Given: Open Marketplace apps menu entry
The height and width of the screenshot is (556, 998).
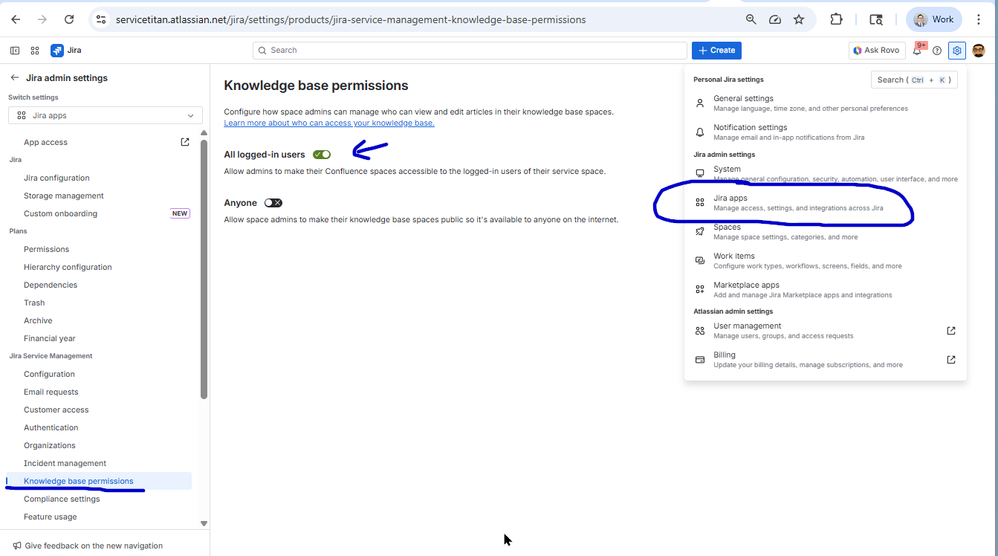Looking at the screenshot, I should tap(825, 289).
